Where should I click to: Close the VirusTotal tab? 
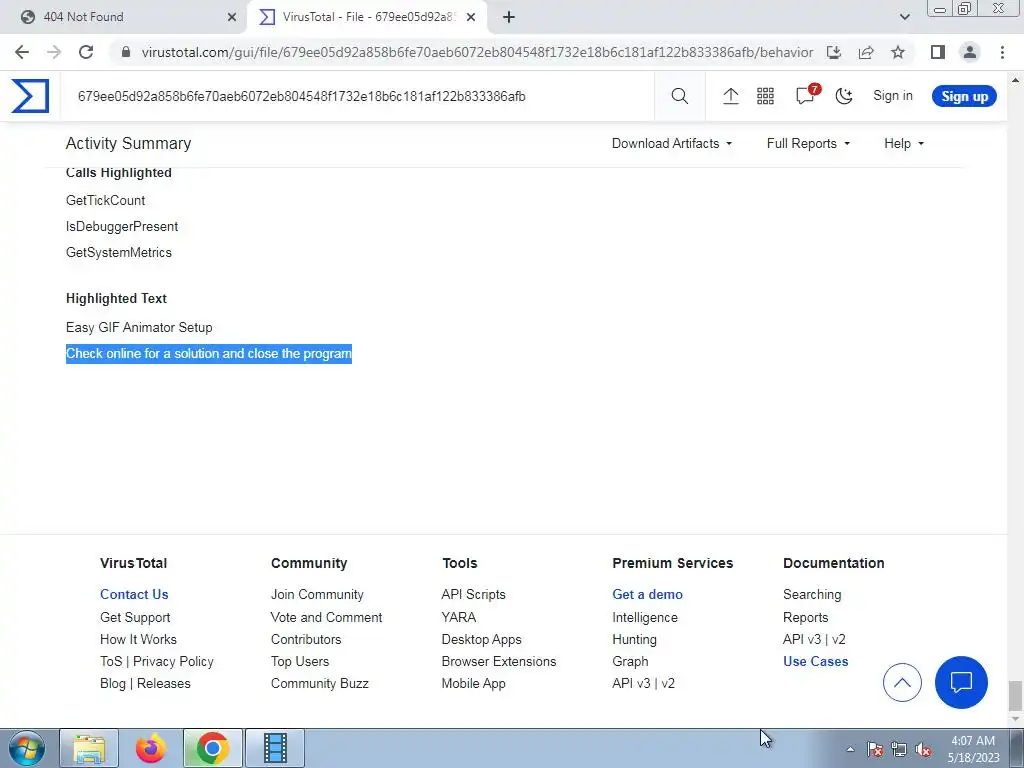click(471, 17)
